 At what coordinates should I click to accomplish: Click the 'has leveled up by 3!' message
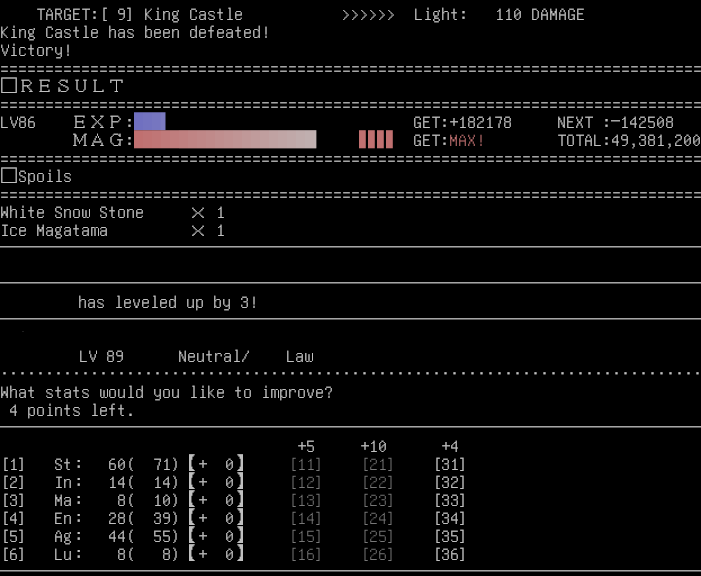(167, 303)
